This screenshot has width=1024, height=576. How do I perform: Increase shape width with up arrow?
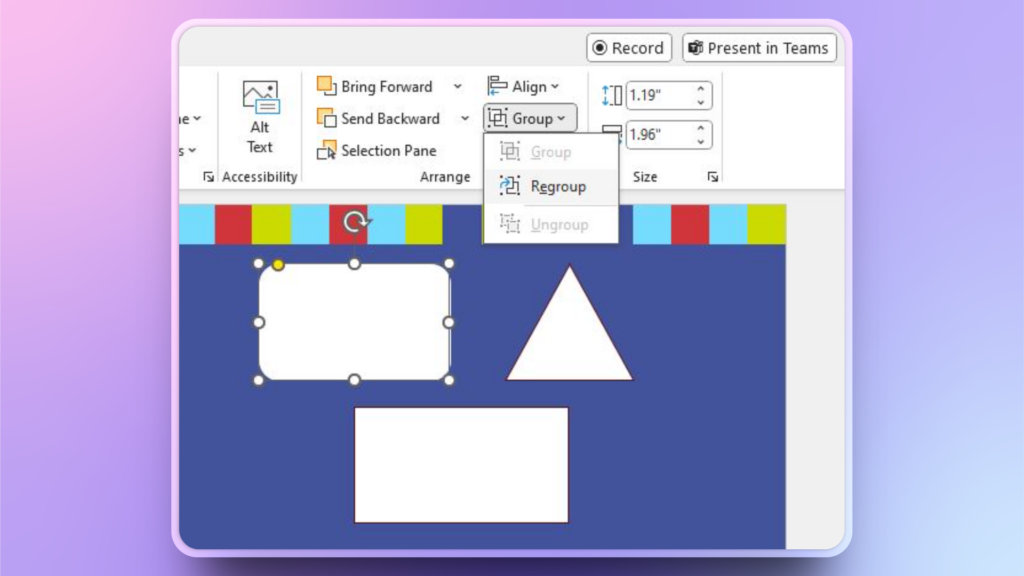click(701, 128)
